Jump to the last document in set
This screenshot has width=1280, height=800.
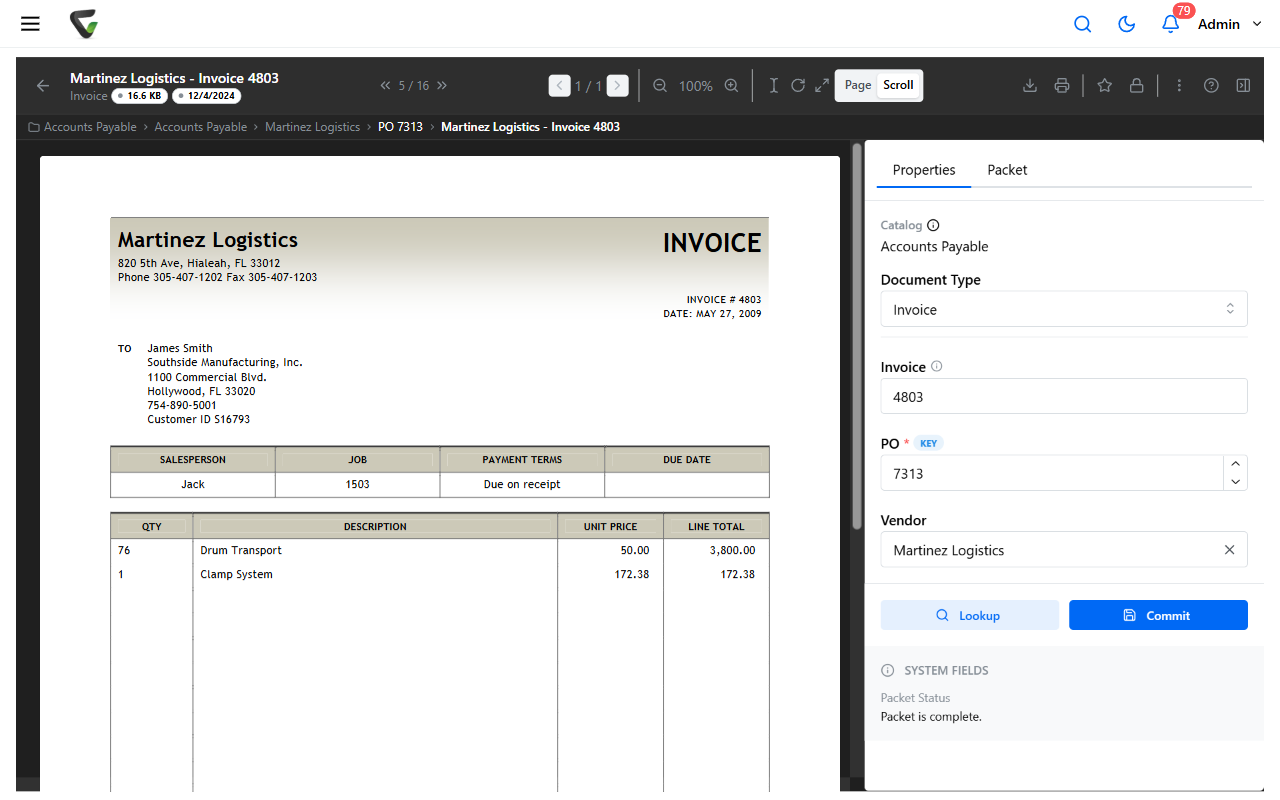(442, 86)
